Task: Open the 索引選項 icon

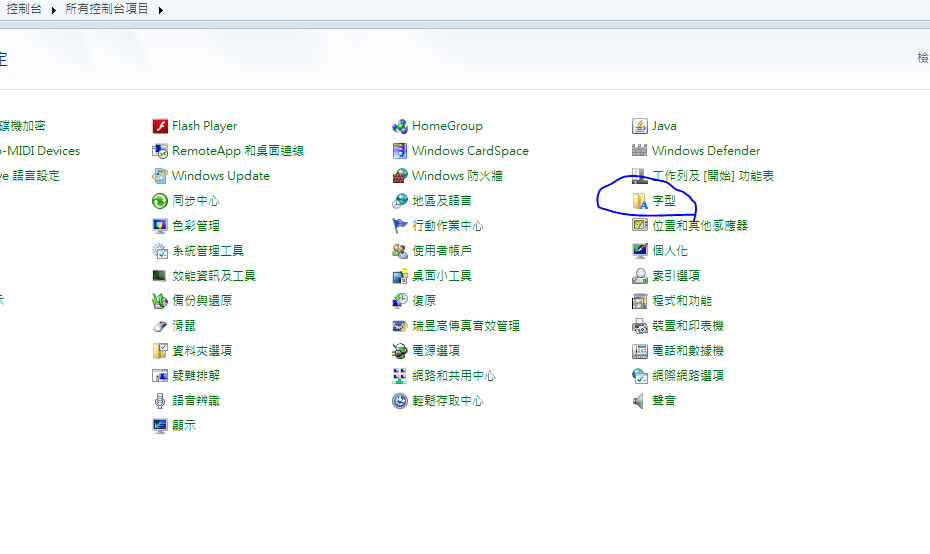Action: (x=640, y=276)
